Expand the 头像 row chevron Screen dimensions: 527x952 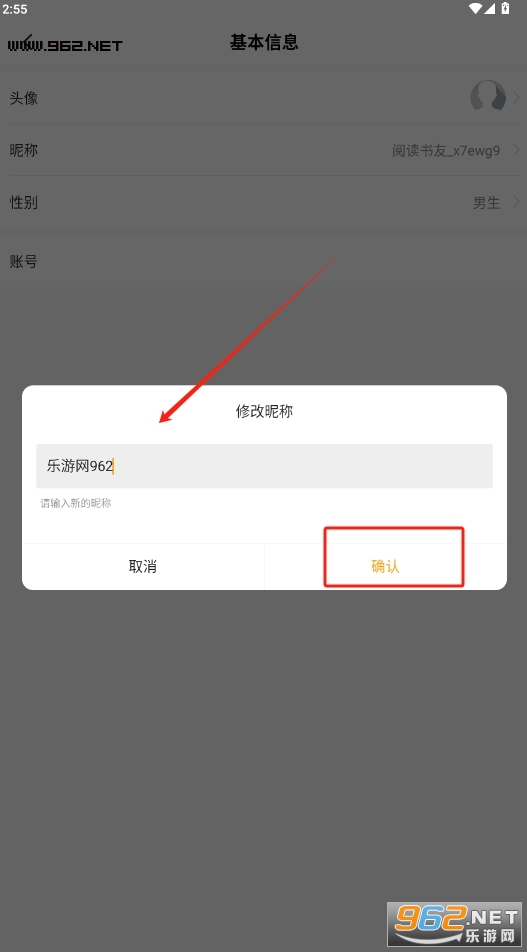click(x=516, y=97)
